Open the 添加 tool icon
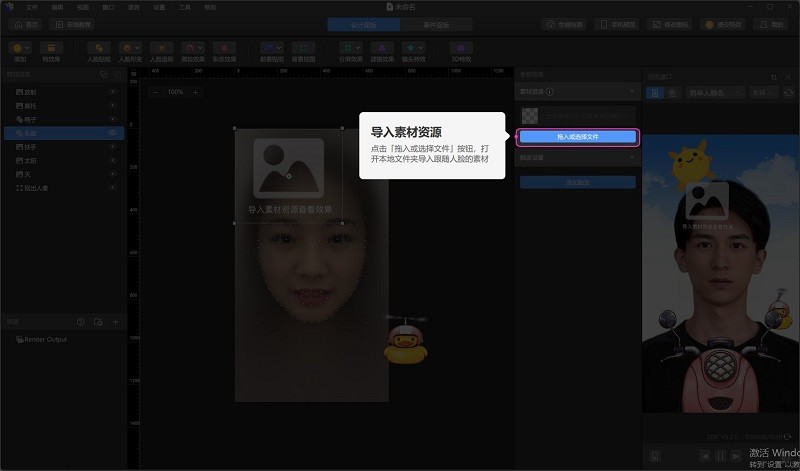Viewport: 800px width, 471px height. pyautogui.click(x=17, y=48)
